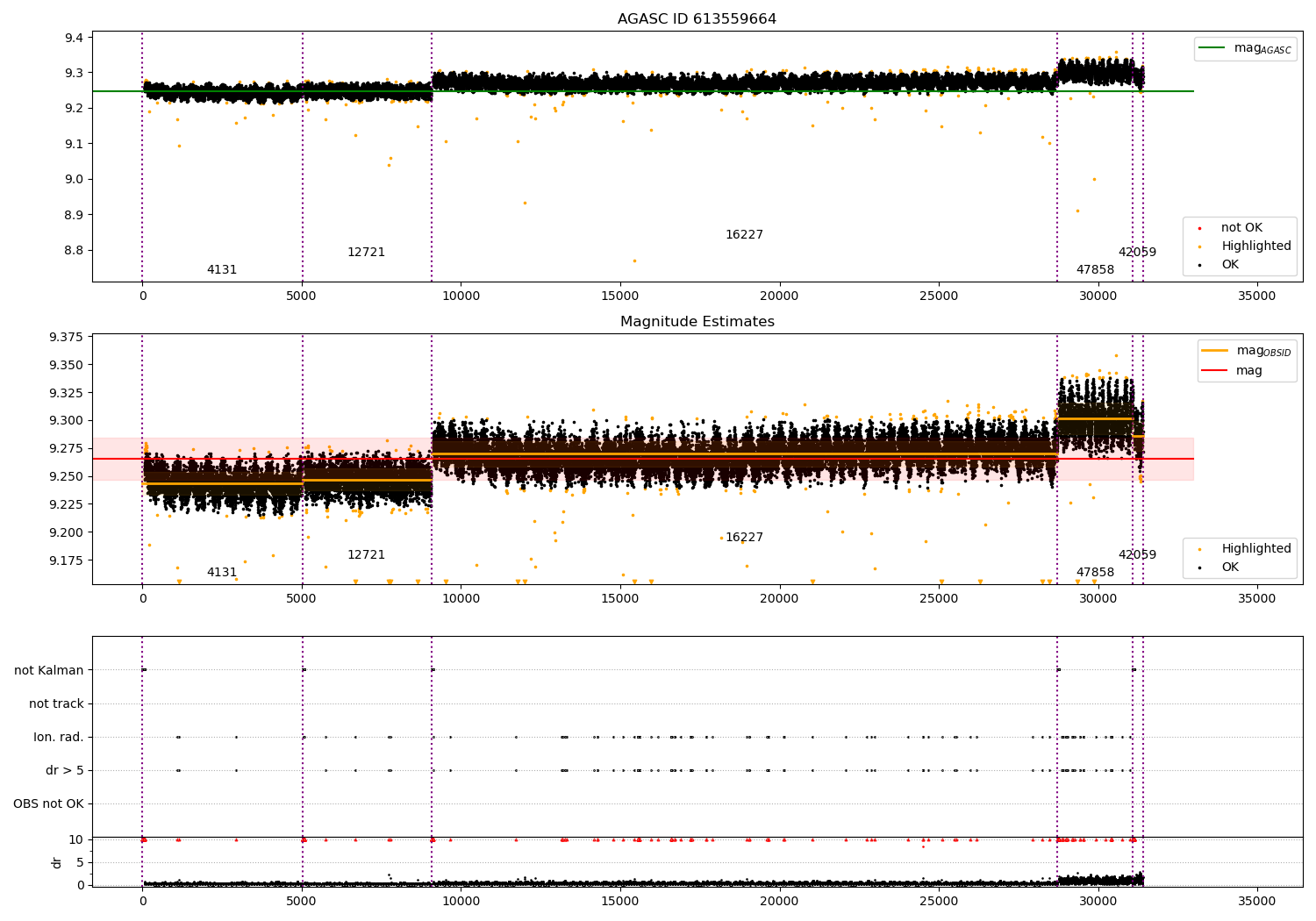Click the title "AGASC ID 613559664"
This screenshot has height=921, width=1316.
point(697,19)
